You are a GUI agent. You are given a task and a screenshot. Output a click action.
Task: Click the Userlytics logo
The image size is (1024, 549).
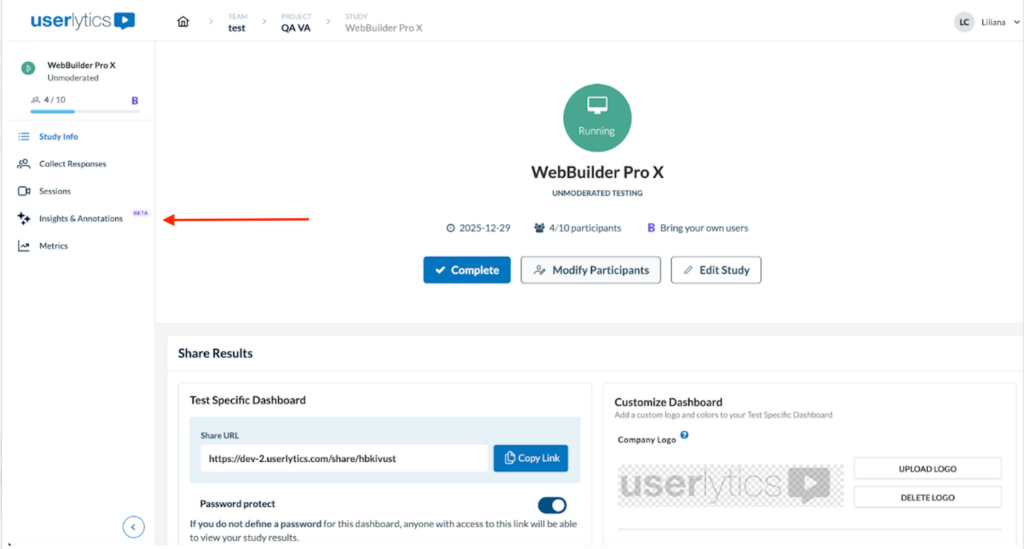click(x=83, y=21)
